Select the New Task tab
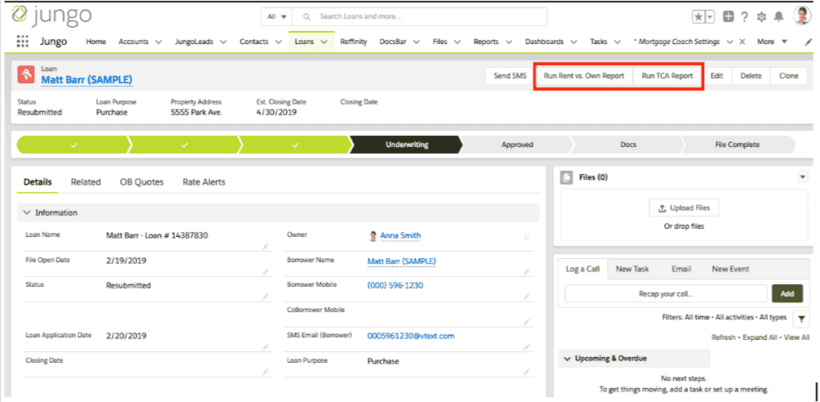This screenshot has width=820, height=402. pyautogui.click(x=632, y=269)
